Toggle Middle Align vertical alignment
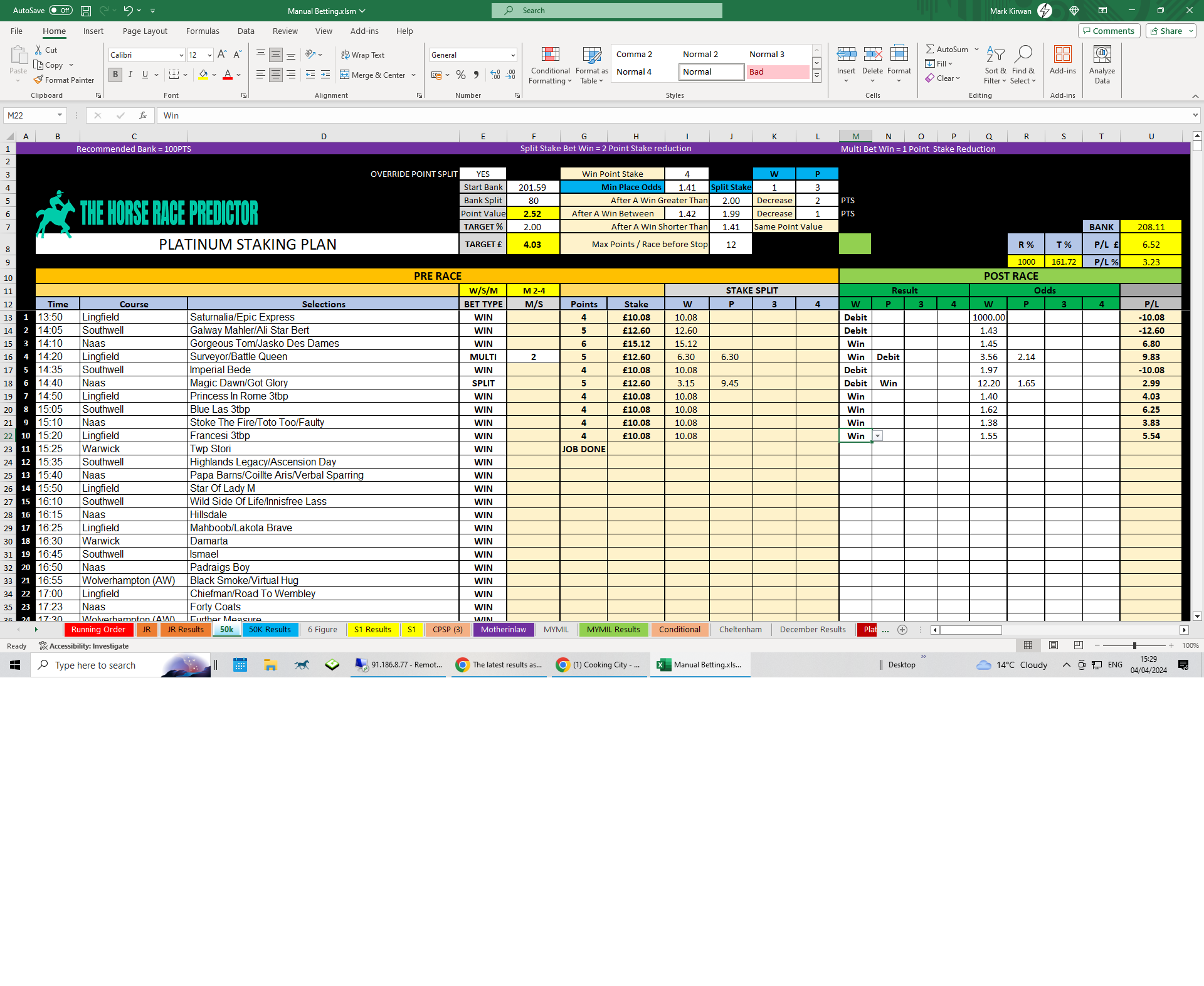The image size is (1204, 986). [276, 55]
